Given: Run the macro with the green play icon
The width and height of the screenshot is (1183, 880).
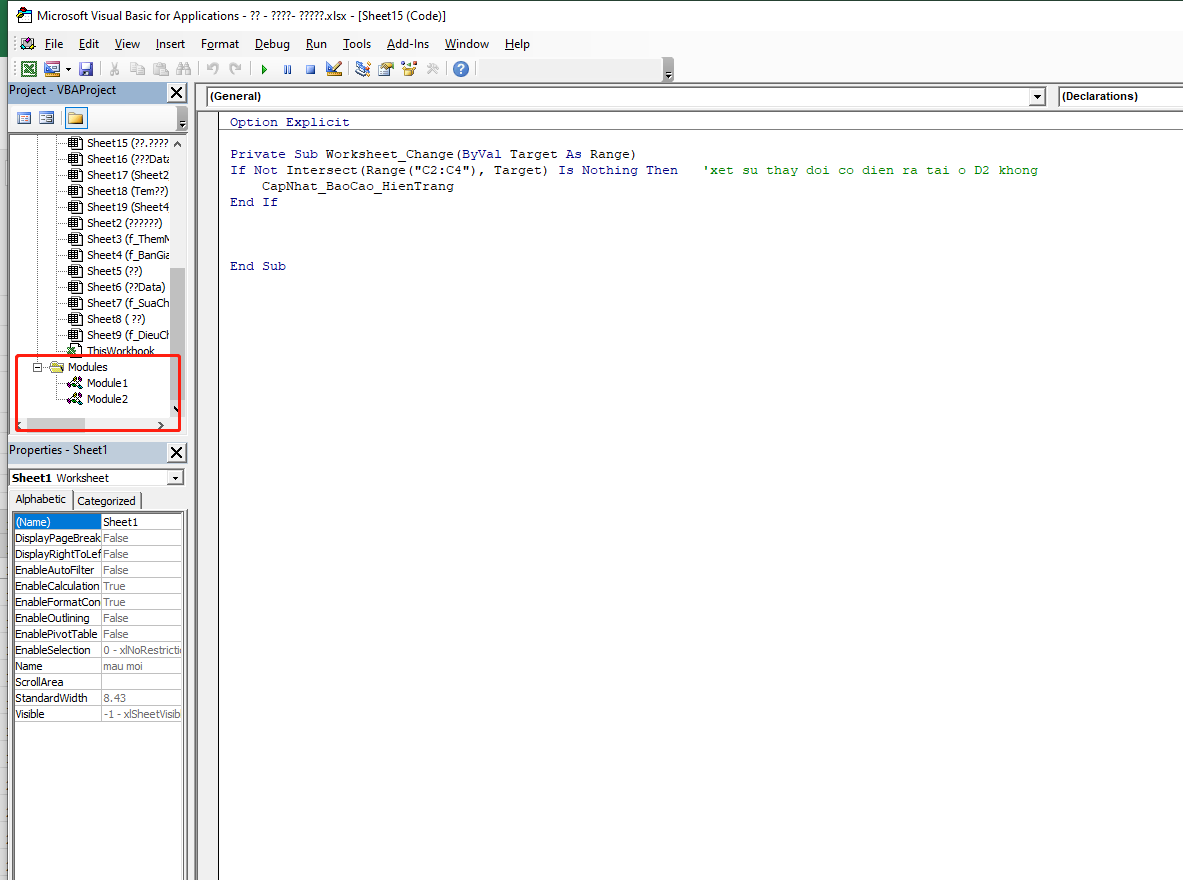Looking at the screenshot, I should click(264, 69).
